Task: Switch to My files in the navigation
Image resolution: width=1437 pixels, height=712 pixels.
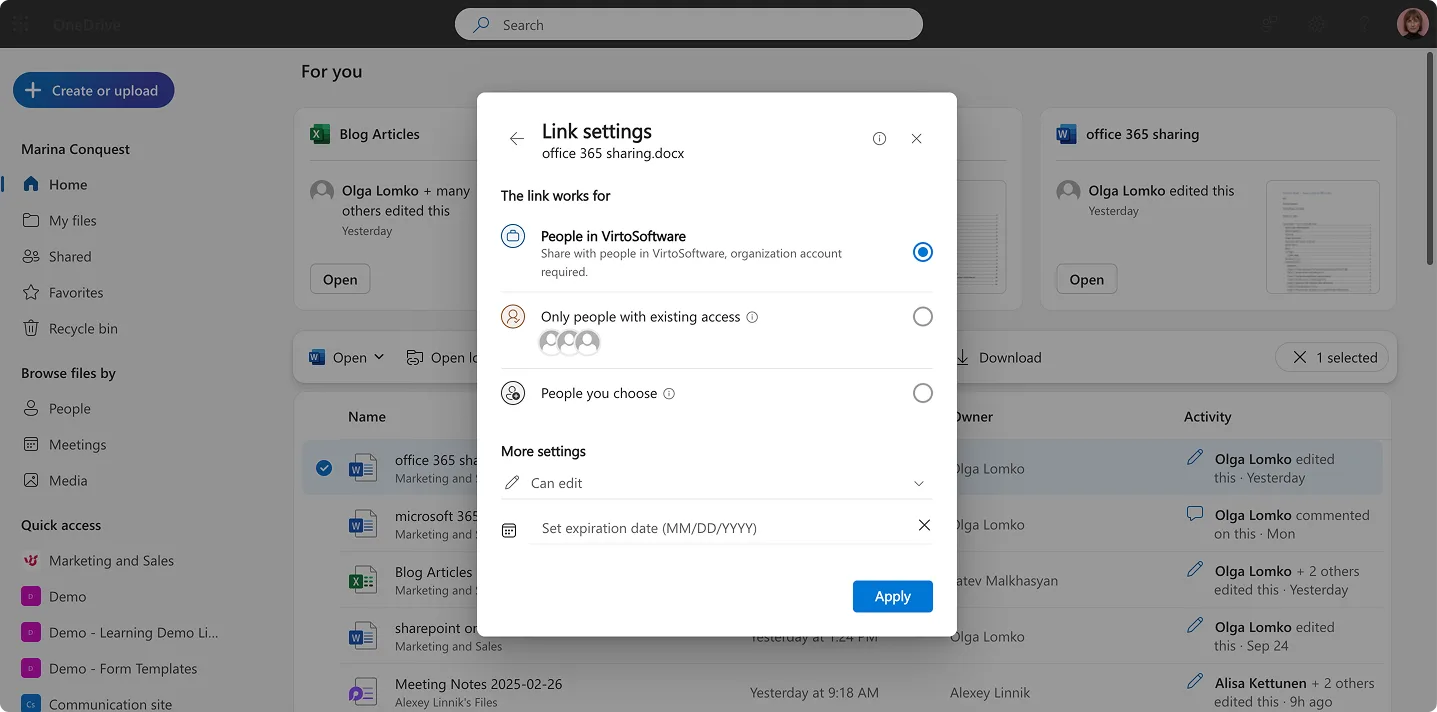Action: [x=73, y=220]
